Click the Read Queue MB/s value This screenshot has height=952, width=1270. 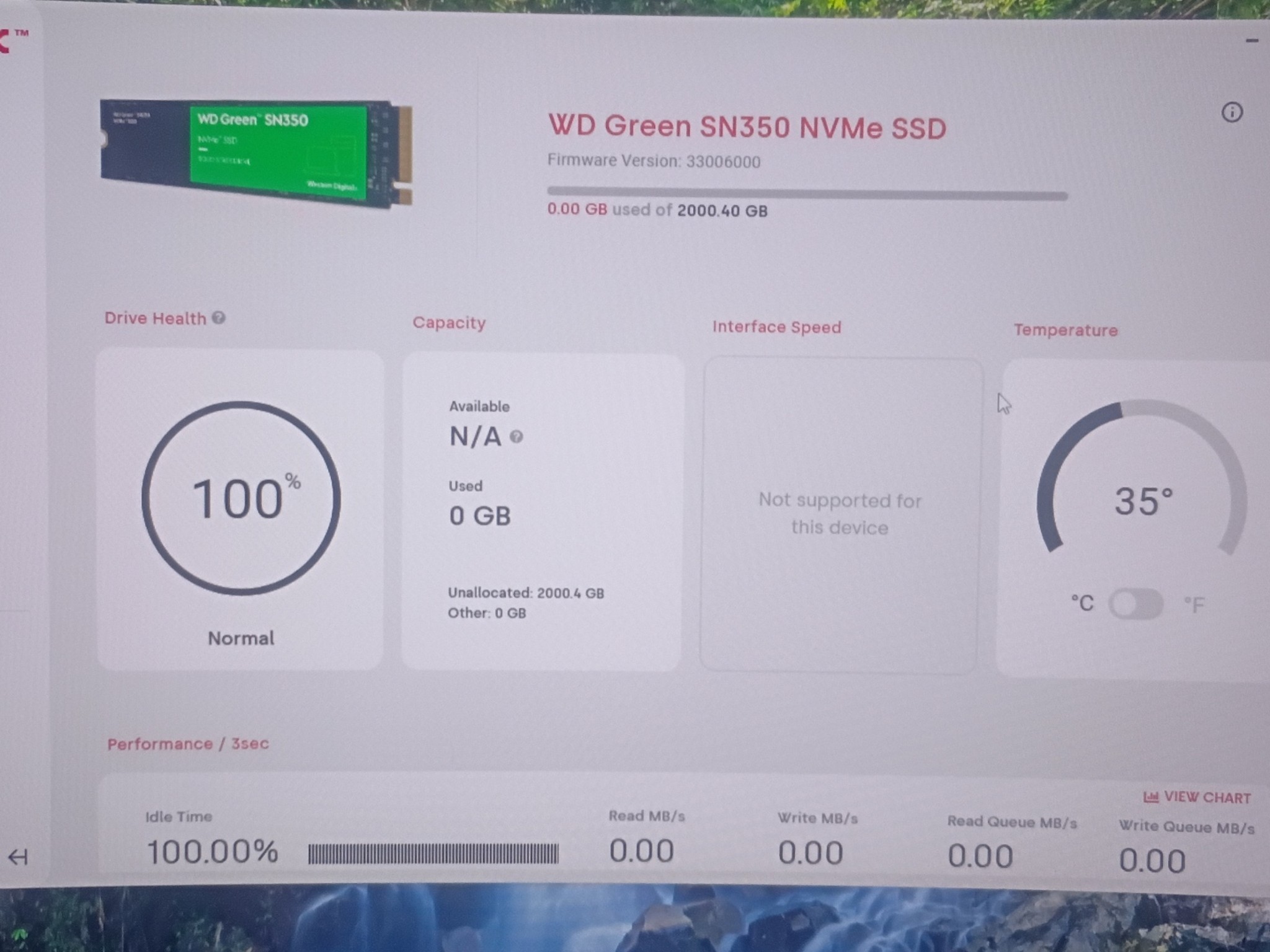tap(980, 857)
